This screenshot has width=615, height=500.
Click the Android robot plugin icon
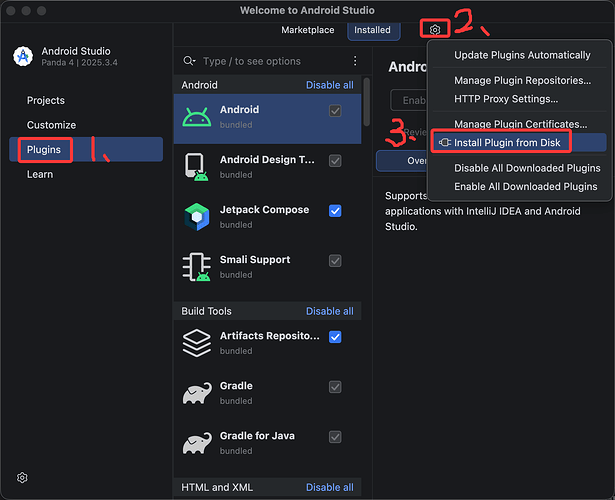click(197, 117)
